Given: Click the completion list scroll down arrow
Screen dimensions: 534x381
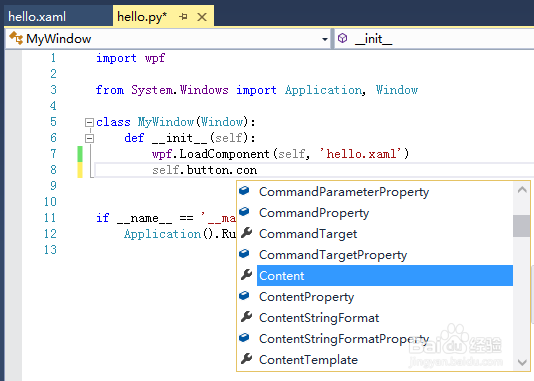Looking at the screenshot, I should [522, 362].
